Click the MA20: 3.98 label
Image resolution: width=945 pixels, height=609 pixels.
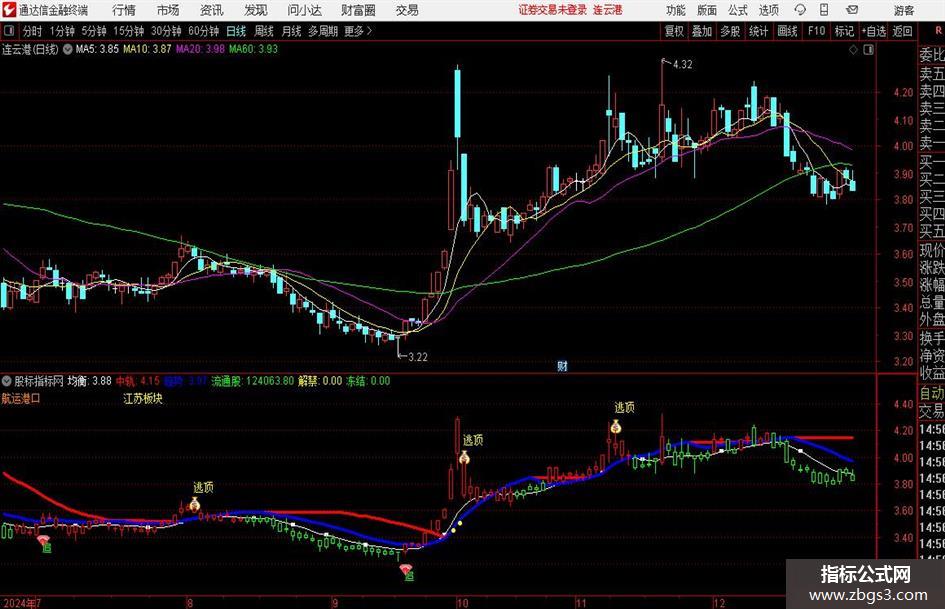coord(200,49)
